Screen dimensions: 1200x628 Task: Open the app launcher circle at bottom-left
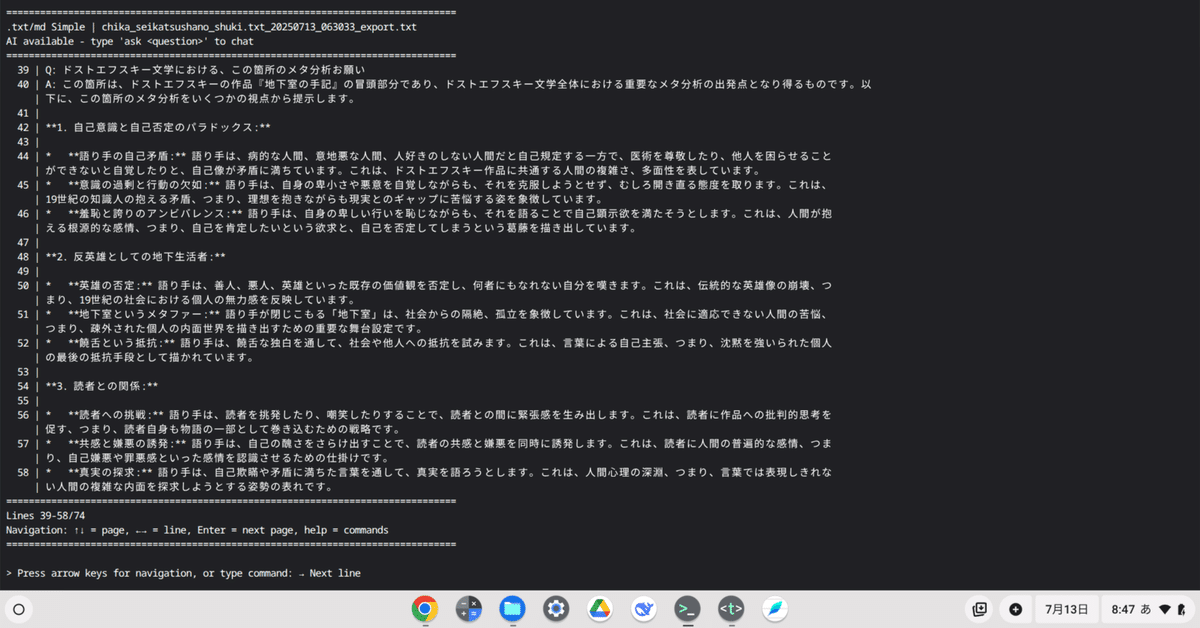point(19,609)
